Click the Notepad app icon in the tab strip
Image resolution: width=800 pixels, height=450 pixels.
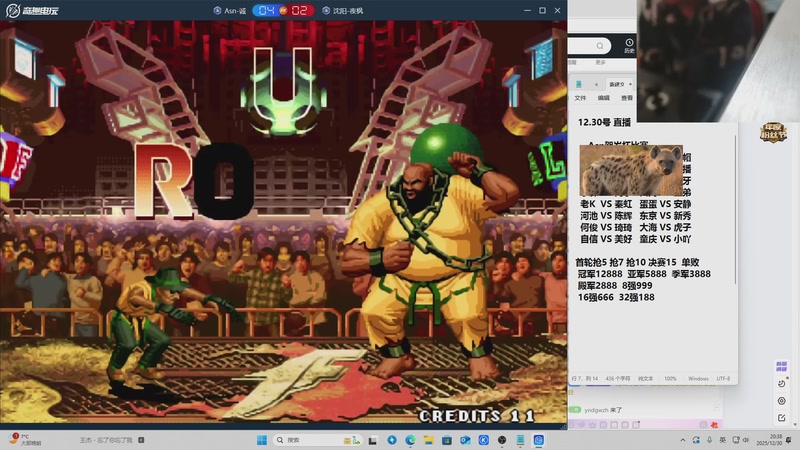click(x=579, y=84)
